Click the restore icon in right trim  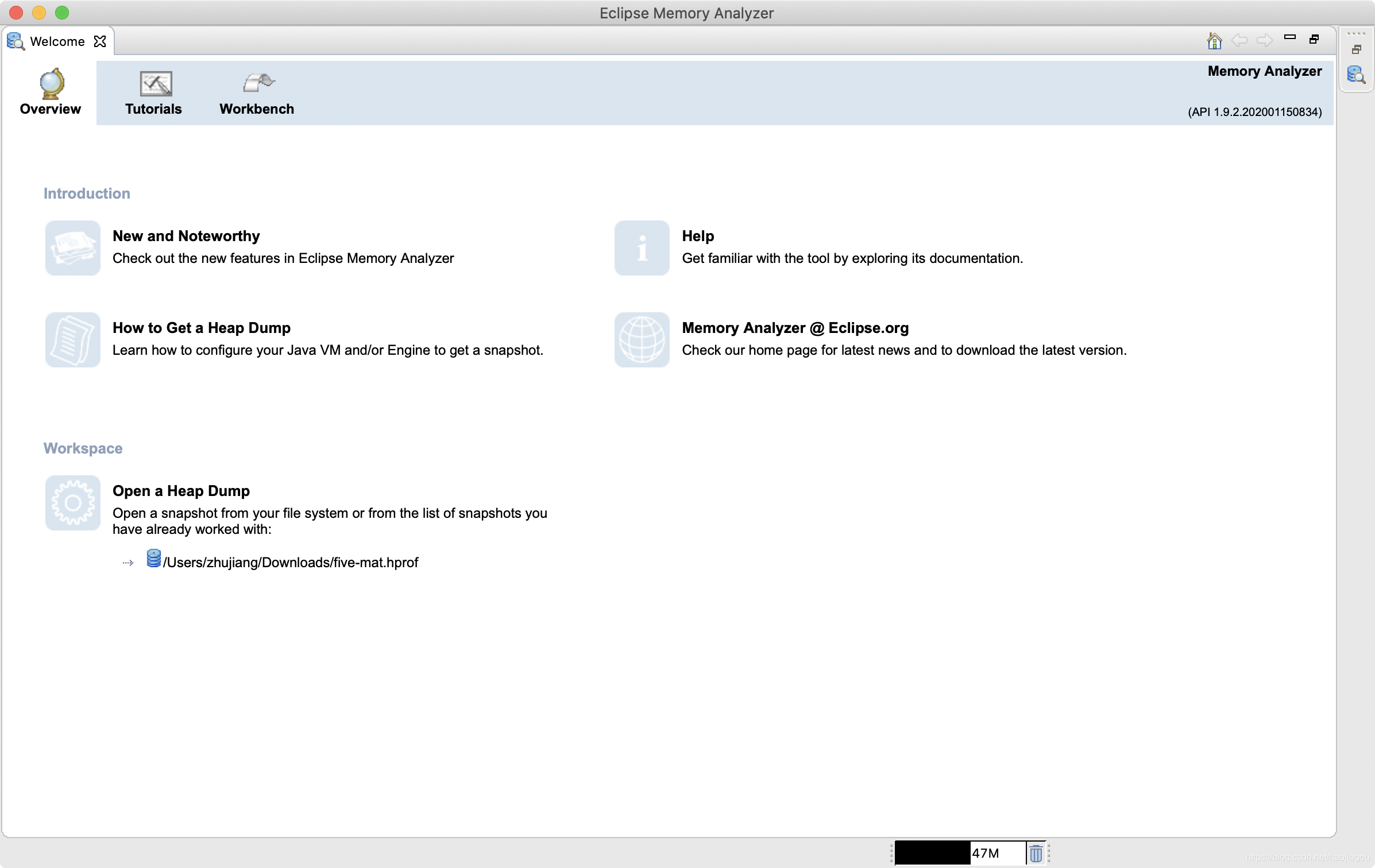coord(1357,50)
